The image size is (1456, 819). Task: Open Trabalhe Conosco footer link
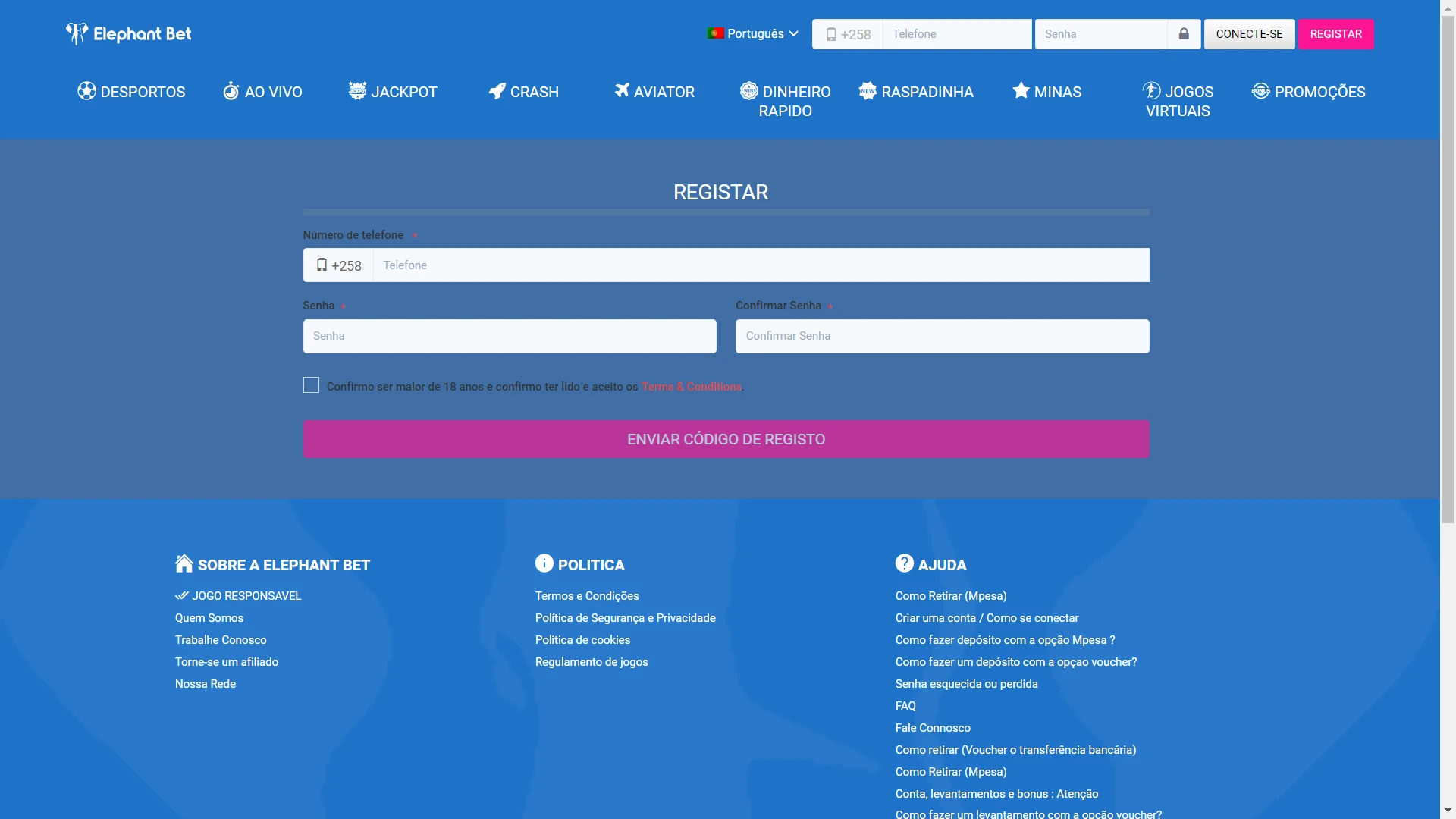pyautogui.click(x=221, y=640)
